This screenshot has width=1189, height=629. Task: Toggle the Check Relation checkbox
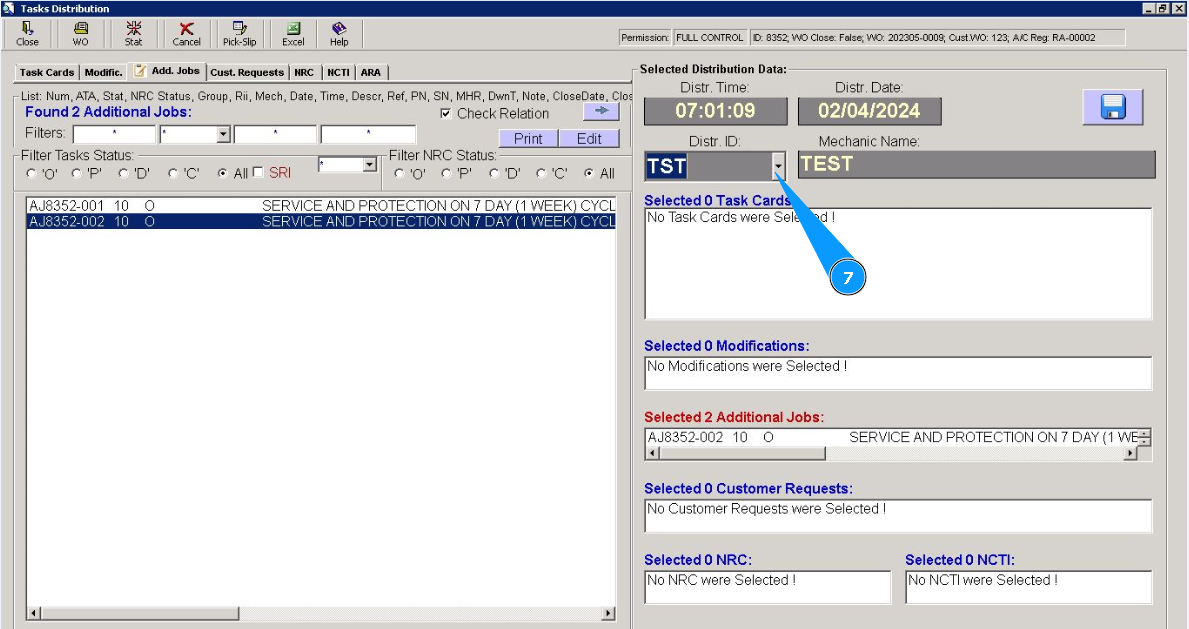tap(446, 114)
